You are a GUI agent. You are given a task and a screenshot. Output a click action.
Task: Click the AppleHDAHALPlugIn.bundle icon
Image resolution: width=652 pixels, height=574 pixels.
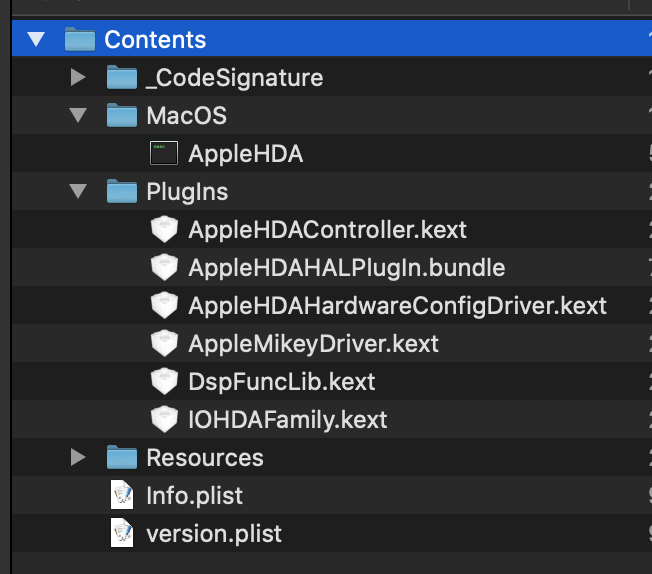coord(163,268)
